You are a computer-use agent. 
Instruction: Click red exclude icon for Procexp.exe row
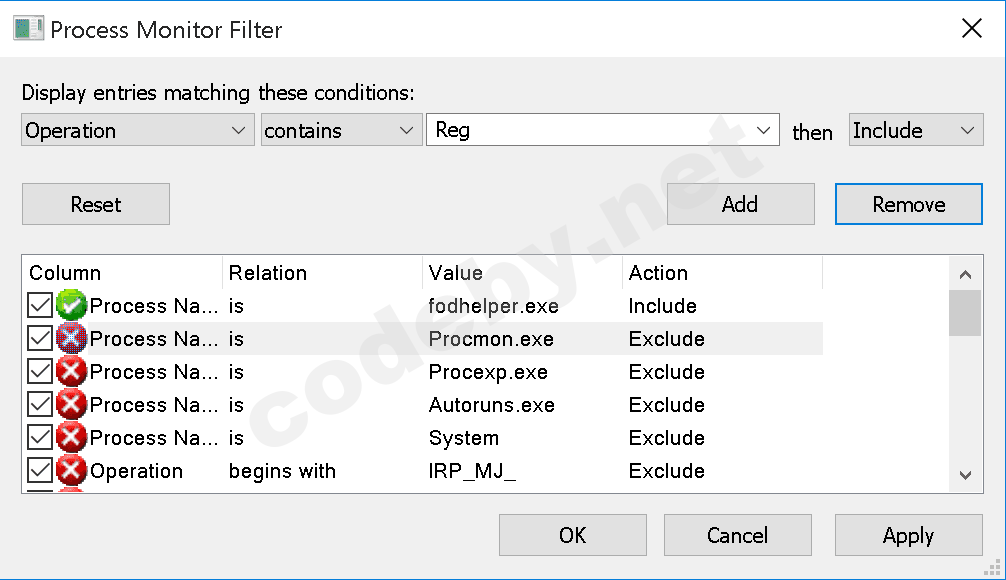(x=71, y=371)
